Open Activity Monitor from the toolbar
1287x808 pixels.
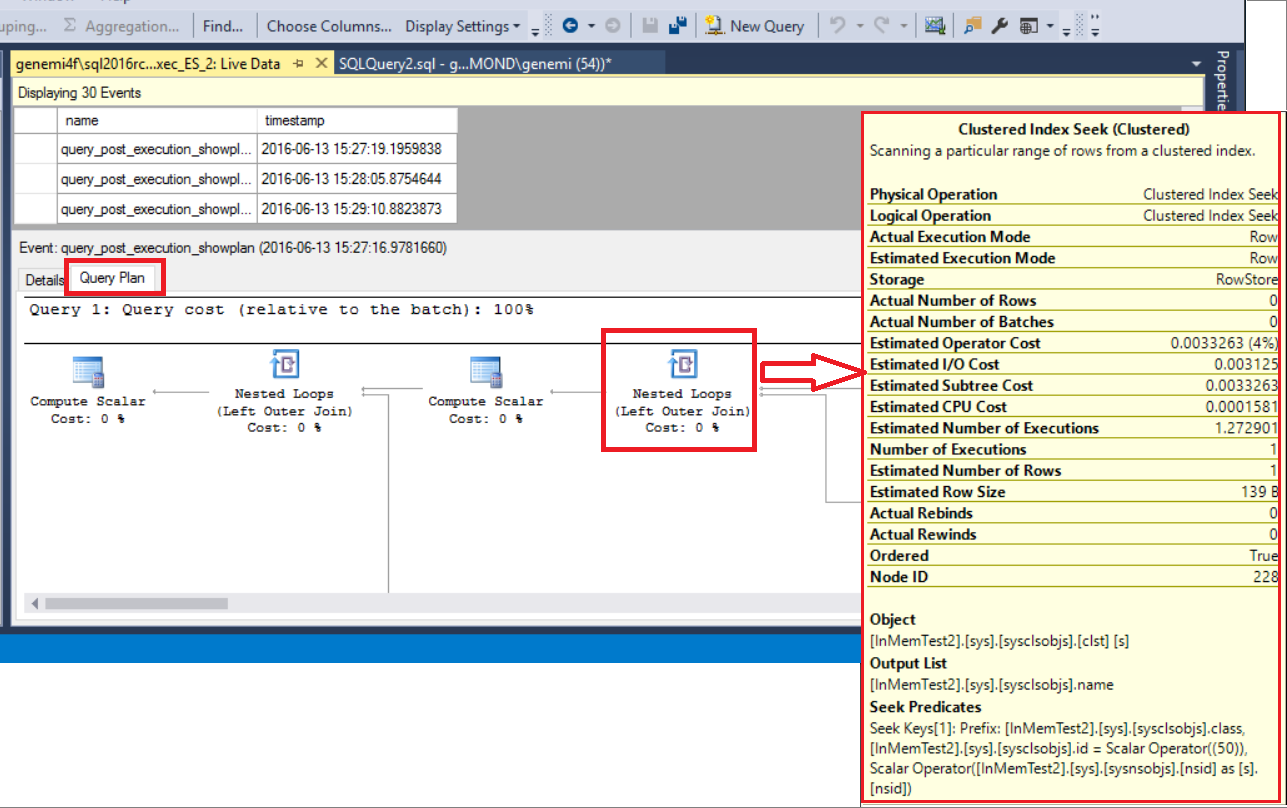(x=935, y=25)
